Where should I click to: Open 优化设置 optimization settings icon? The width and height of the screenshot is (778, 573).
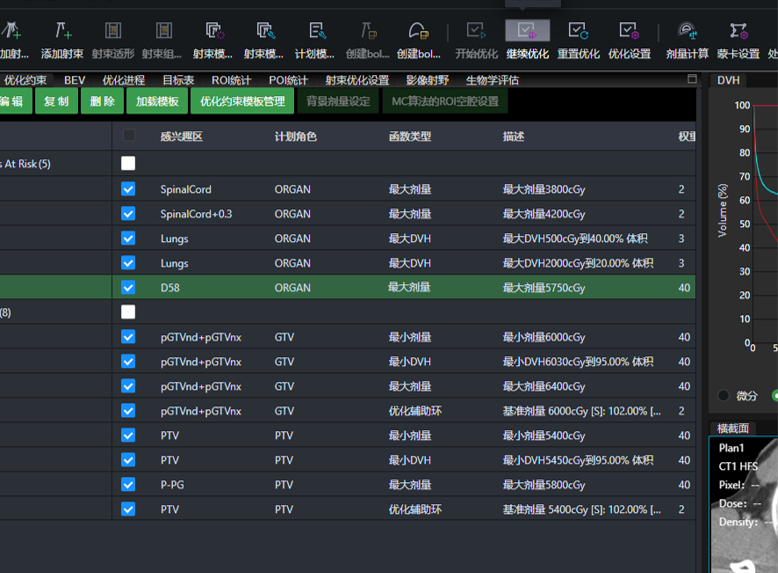tap(629, 31)
